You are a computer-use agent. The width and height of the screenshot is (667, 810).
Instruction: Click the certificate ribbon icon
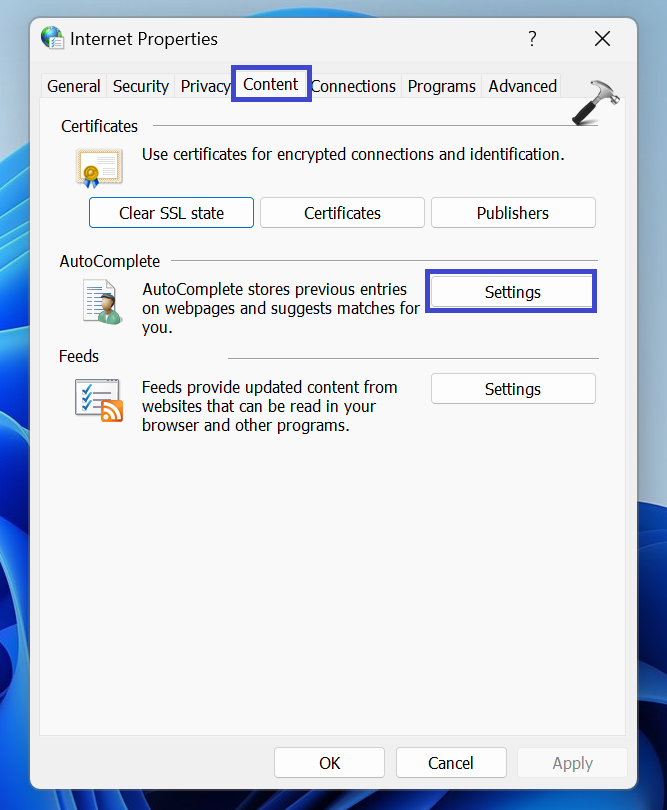(99, 168)
